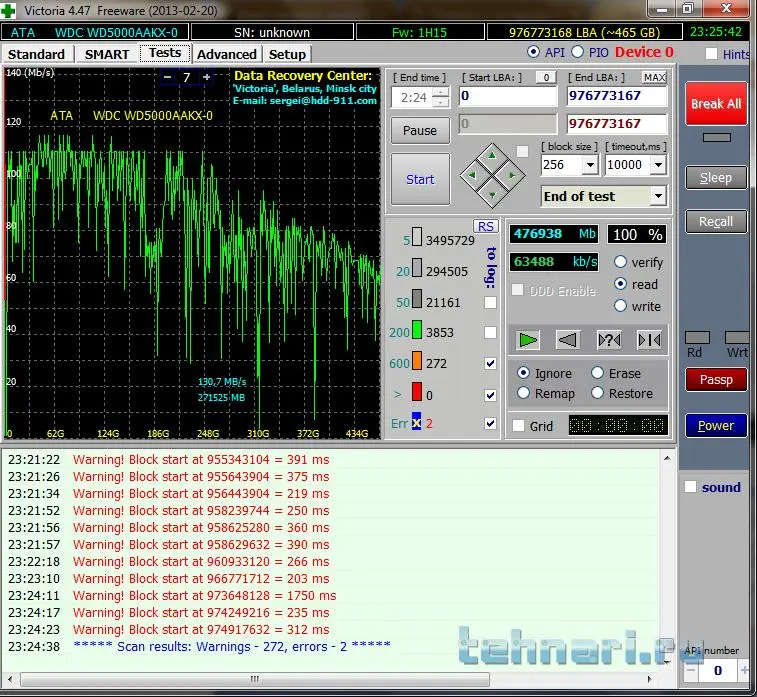Select the butterfly scan mode icon
Image resolution: width=757 pixels, height=697 pixels.
tap(649, 340)
